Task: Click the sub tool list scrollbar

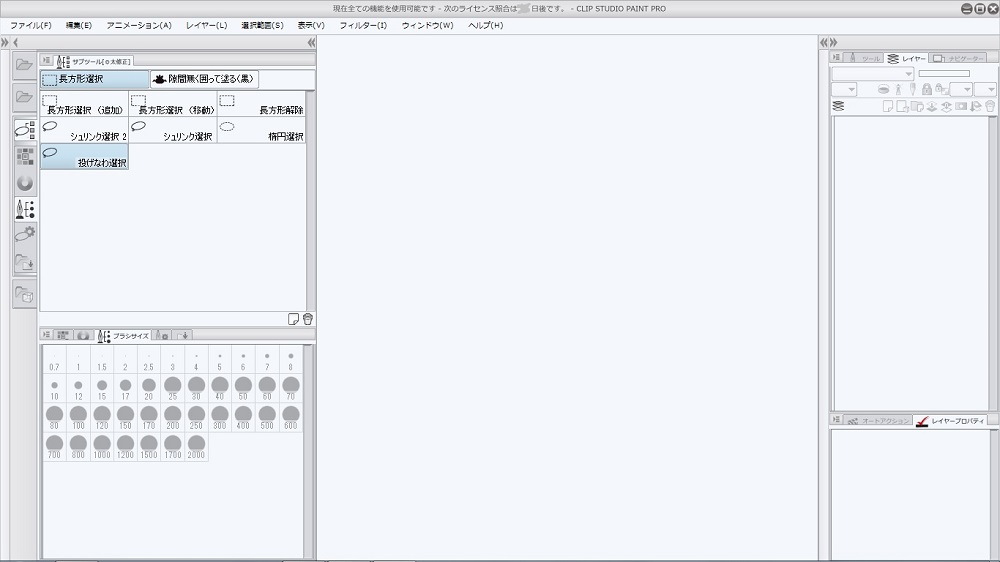Action: click(311, 200)
